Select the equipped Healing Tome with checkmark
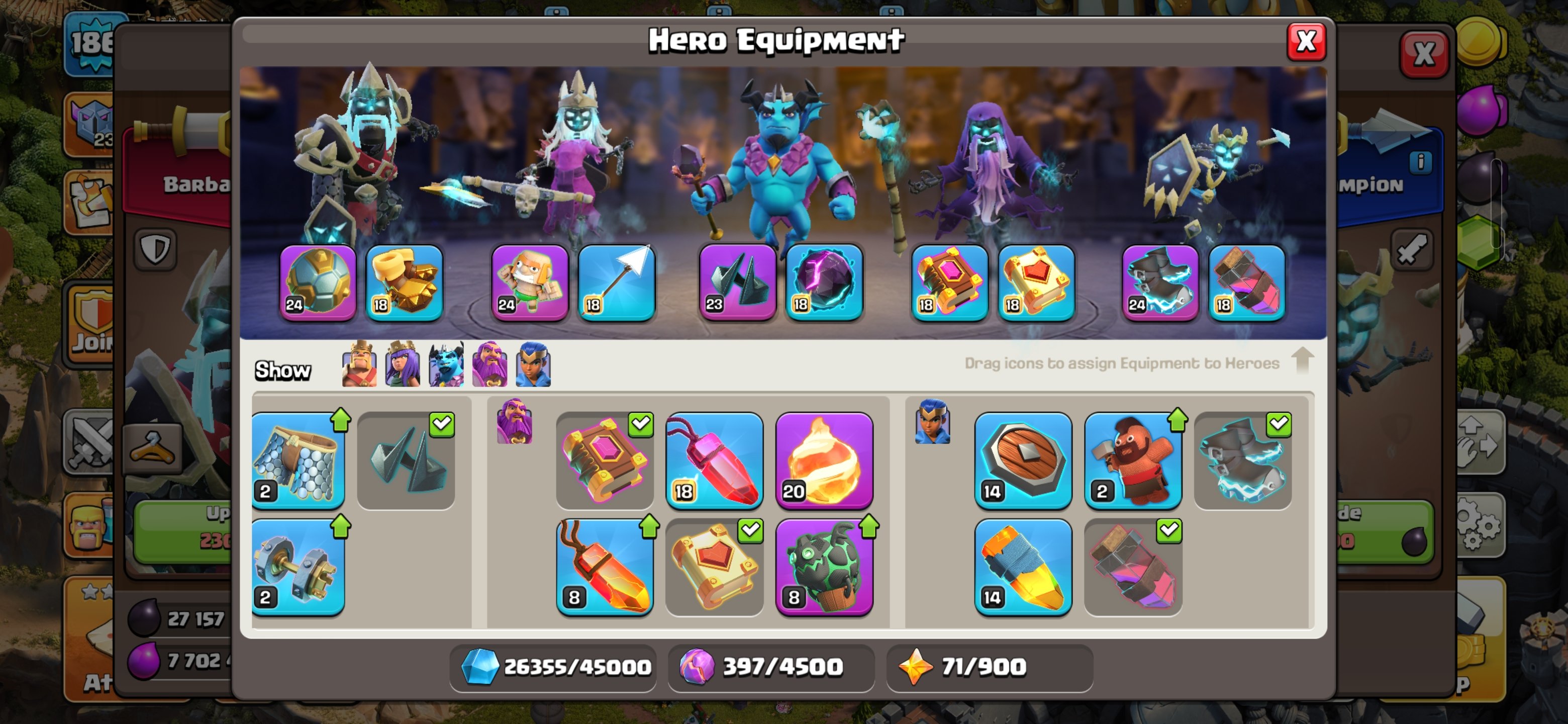Screen dimensions: 1568x724 (714, 567)
